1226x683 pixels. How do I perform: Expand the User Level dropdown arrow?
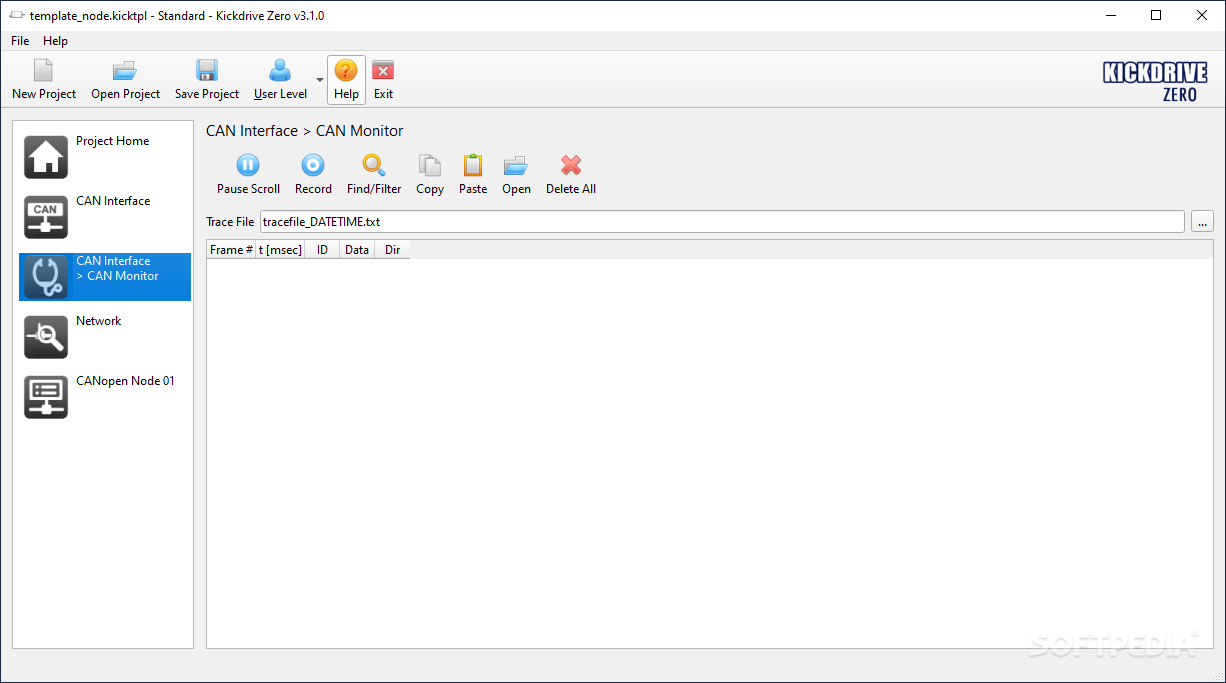pos(319,80)
